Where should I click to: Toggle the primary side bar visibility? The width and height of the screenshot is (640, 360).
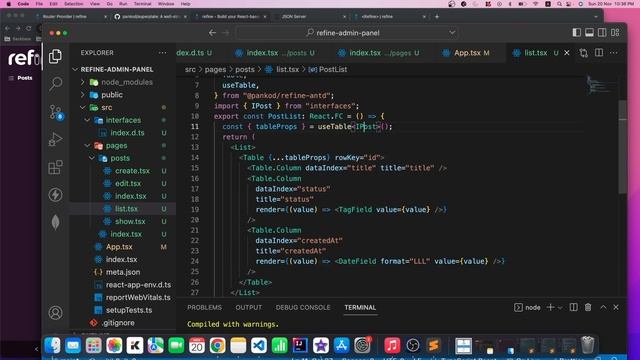[x=576, y=33]
